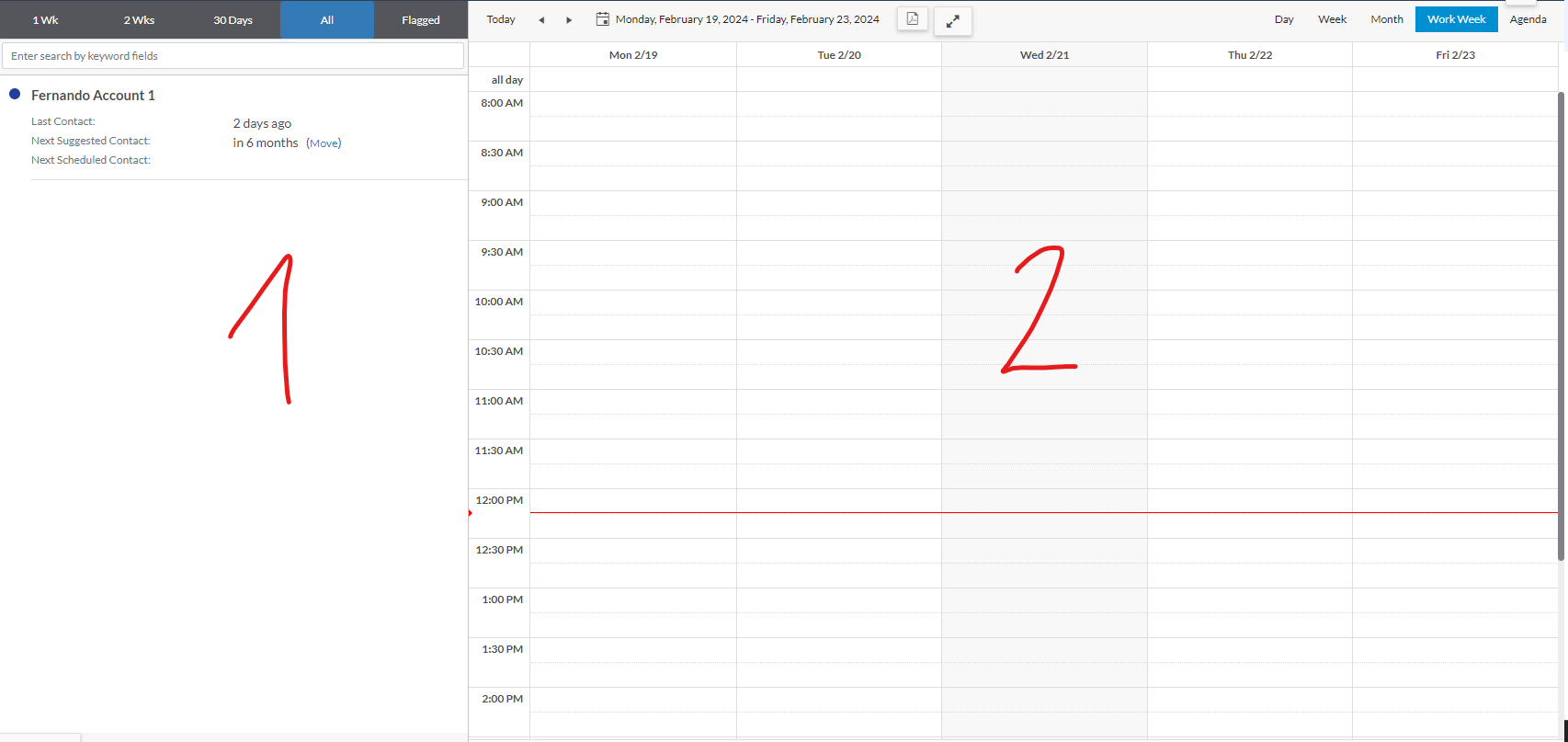Switch to the 30 Days filter

233,20
